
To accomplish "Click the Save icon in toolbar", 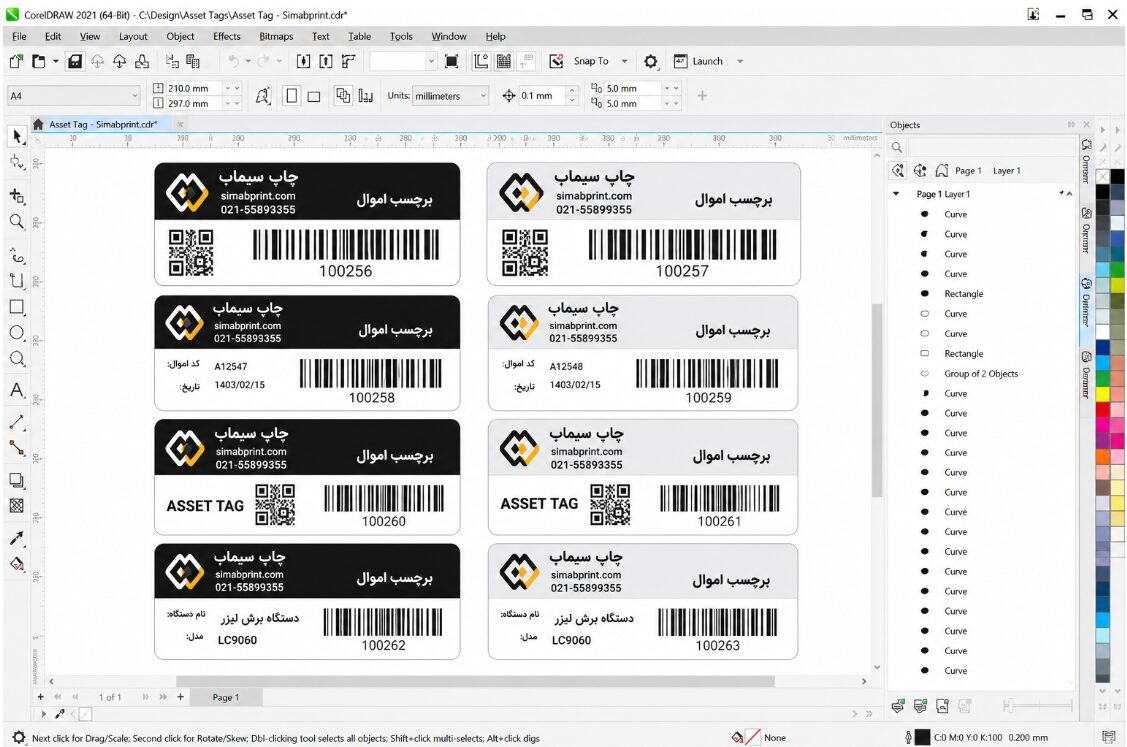I will (x=75, y=62).
